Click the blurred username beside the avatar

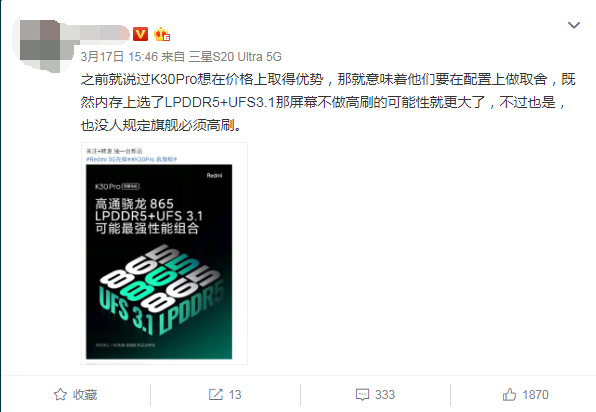point(97,33)
